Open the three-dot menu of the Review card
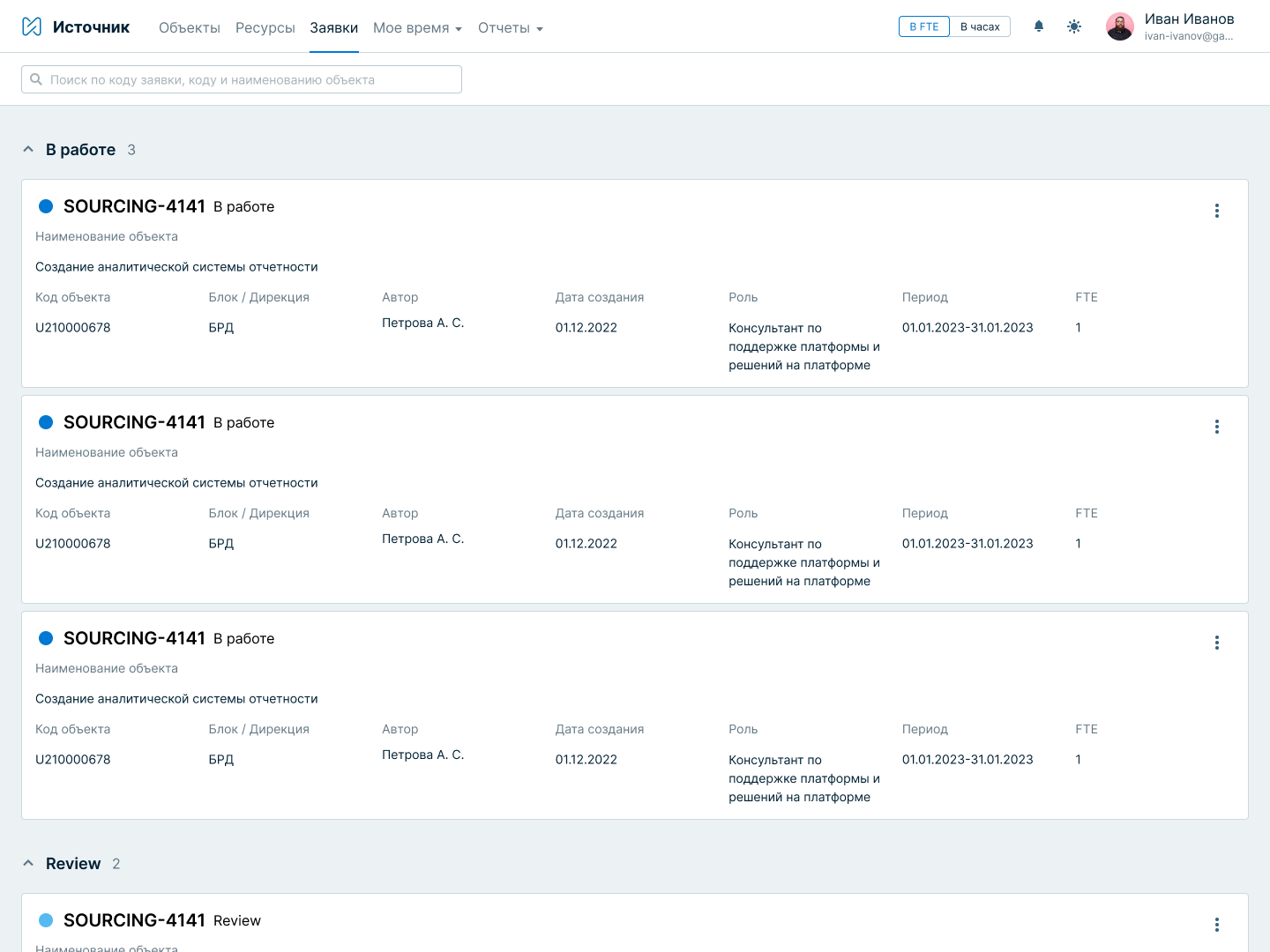 click(x=1217, y=925)
